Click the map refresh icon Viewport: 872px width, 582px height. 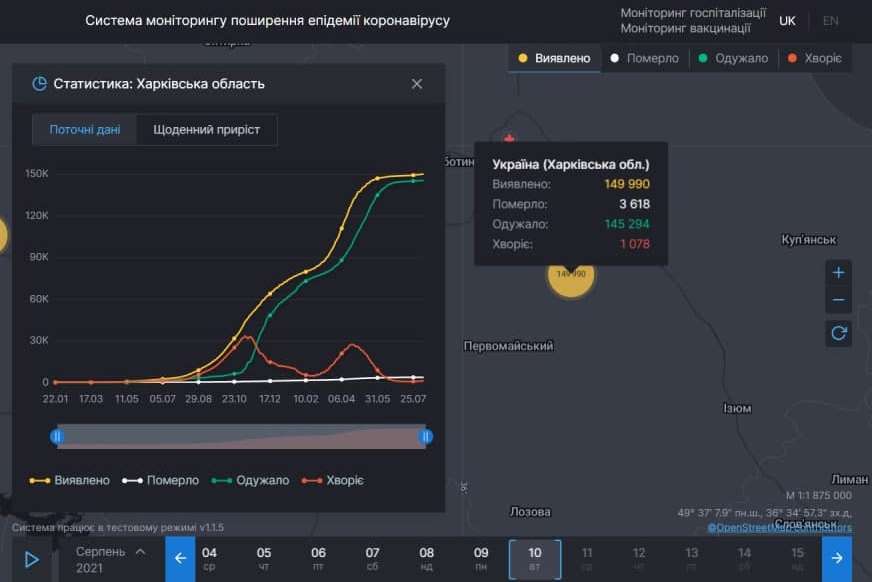coord(837,333)
